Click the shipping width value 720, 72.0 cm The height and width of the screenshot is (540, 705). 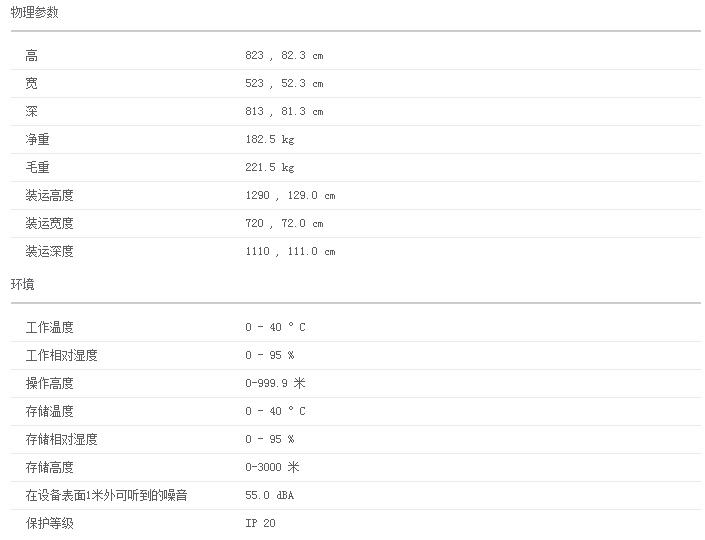click(284, 224)
